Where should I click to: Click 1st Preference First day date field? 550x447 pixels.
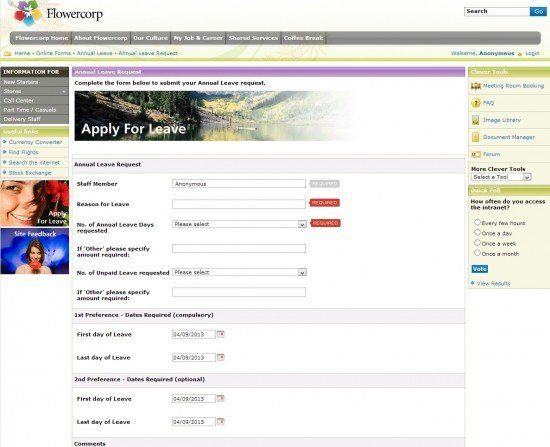[x=194, y=334]
